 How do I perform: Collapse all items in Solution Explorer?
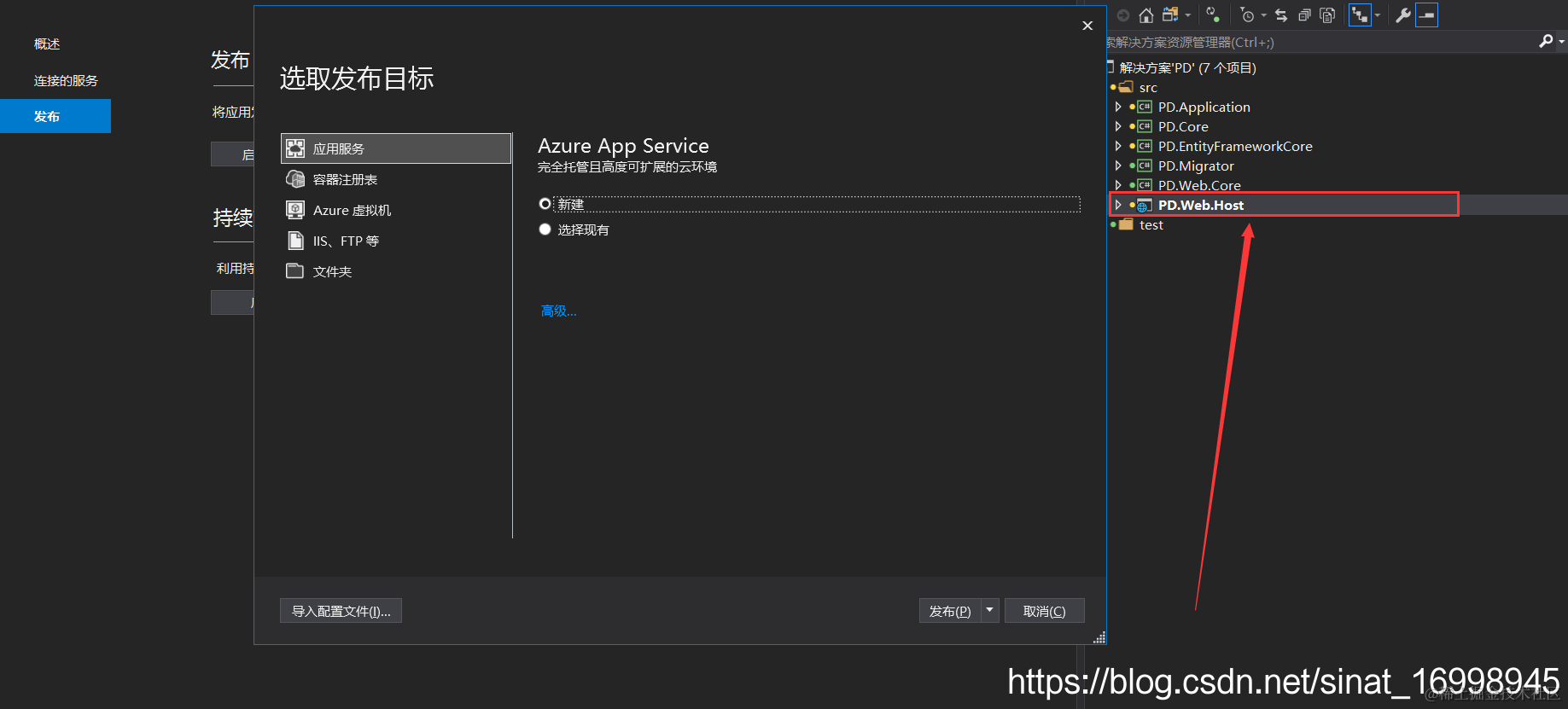pos(1304,15)
